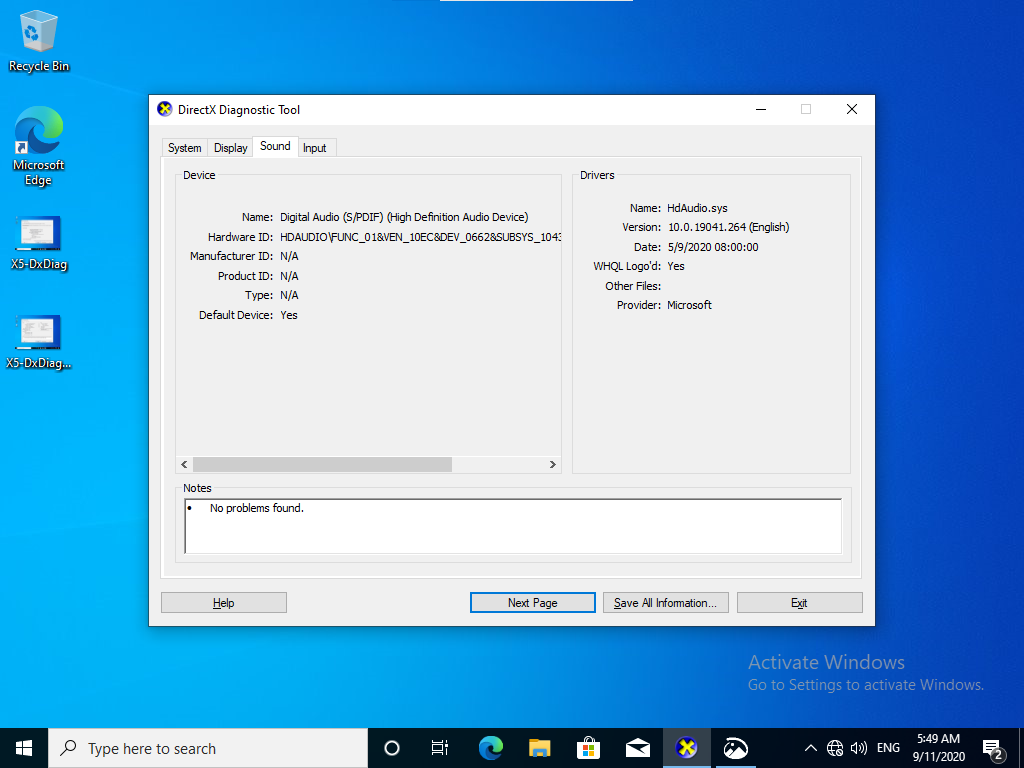This screenshot has width=1024, height=768.
Task: Click the Exit button
Action: [x=799, y=603]
